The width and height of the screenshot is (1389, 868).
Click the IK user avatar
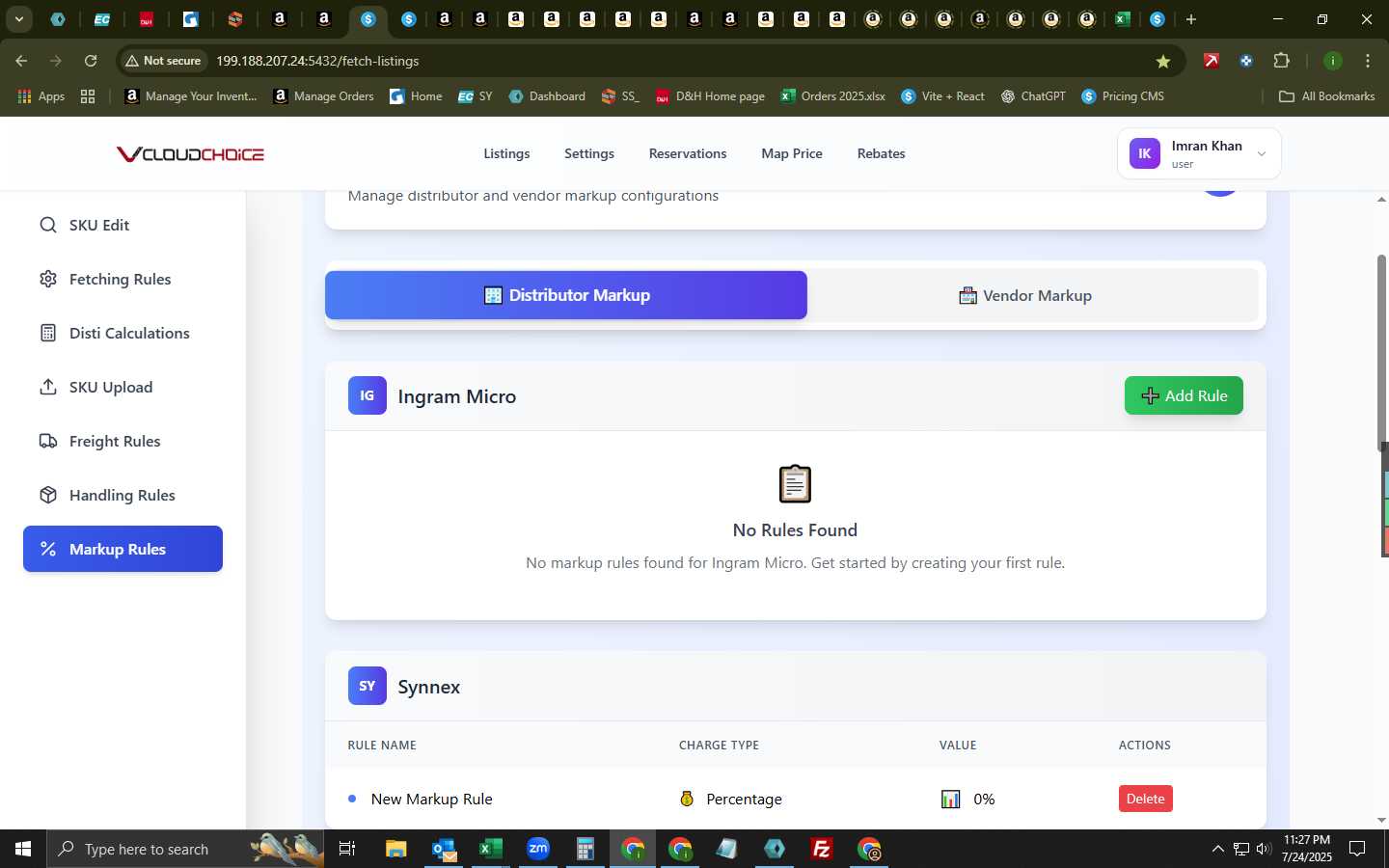click(1145, 153)
